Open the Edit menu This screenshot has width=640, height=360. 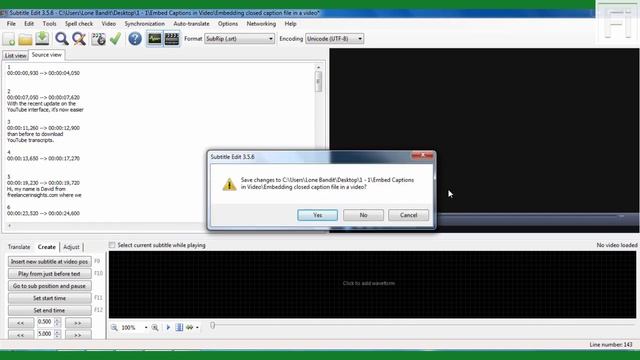click(x=29, y=24)
